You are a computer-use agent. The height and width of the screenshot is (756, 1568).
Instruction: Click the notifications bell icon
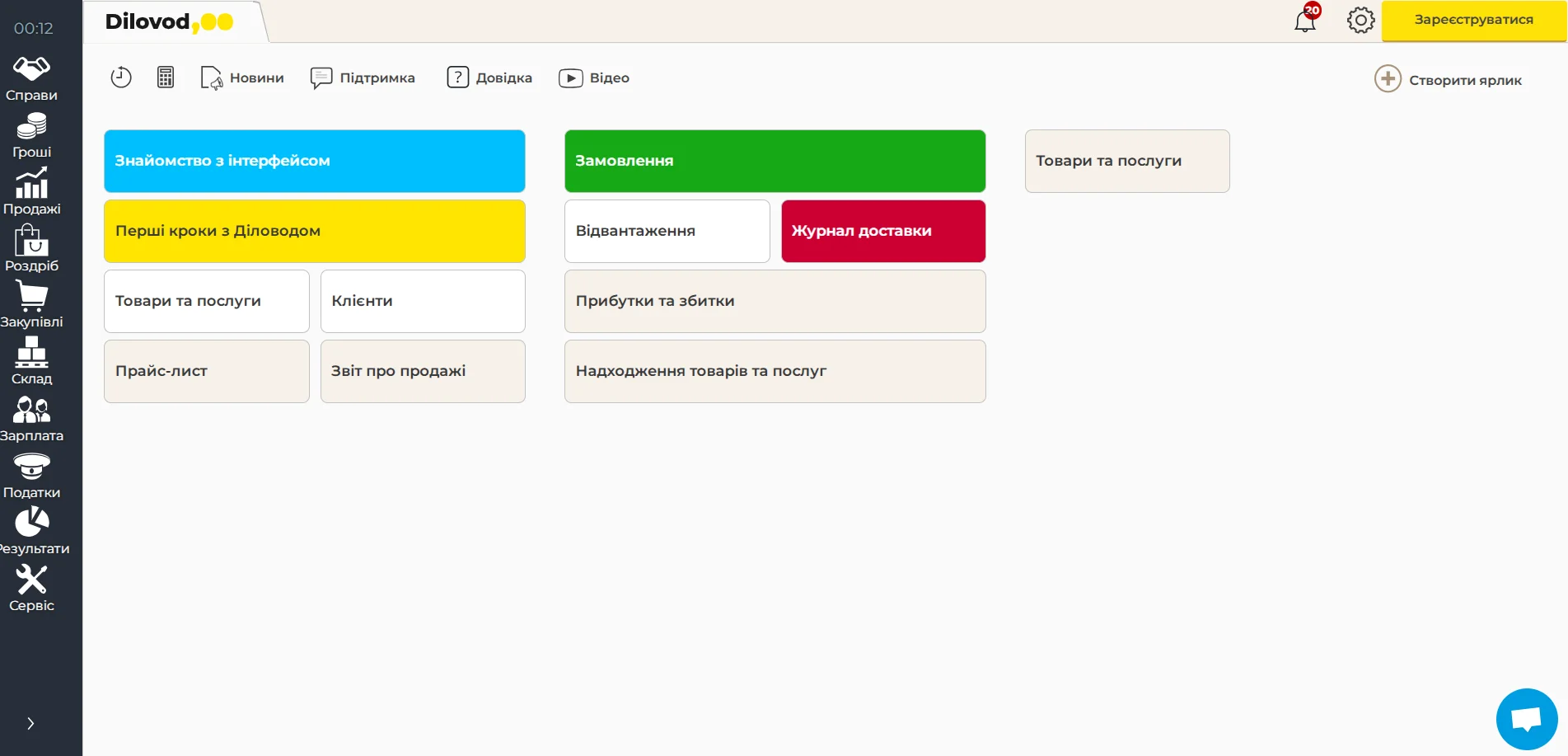pos(1305,21)
